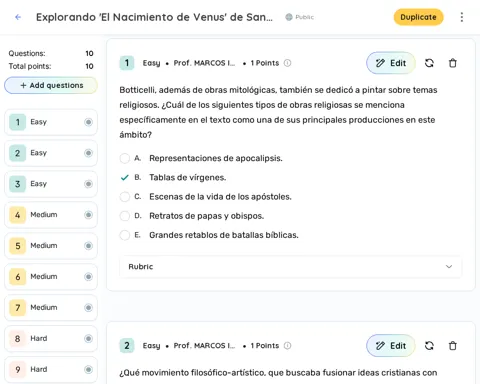
Task: Click the target icon on sidebar item 1
Action: [88, 122]
